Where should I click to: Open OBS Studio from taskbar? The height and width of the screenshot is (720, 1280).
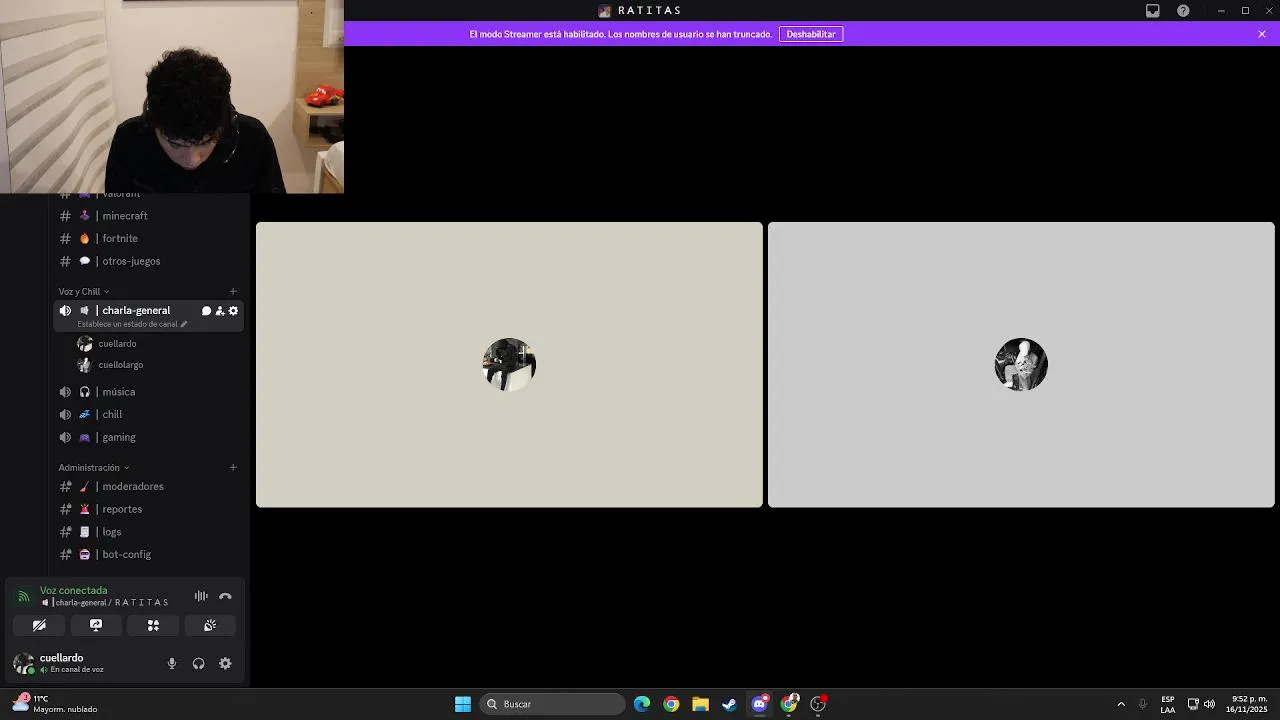[818, 704]
